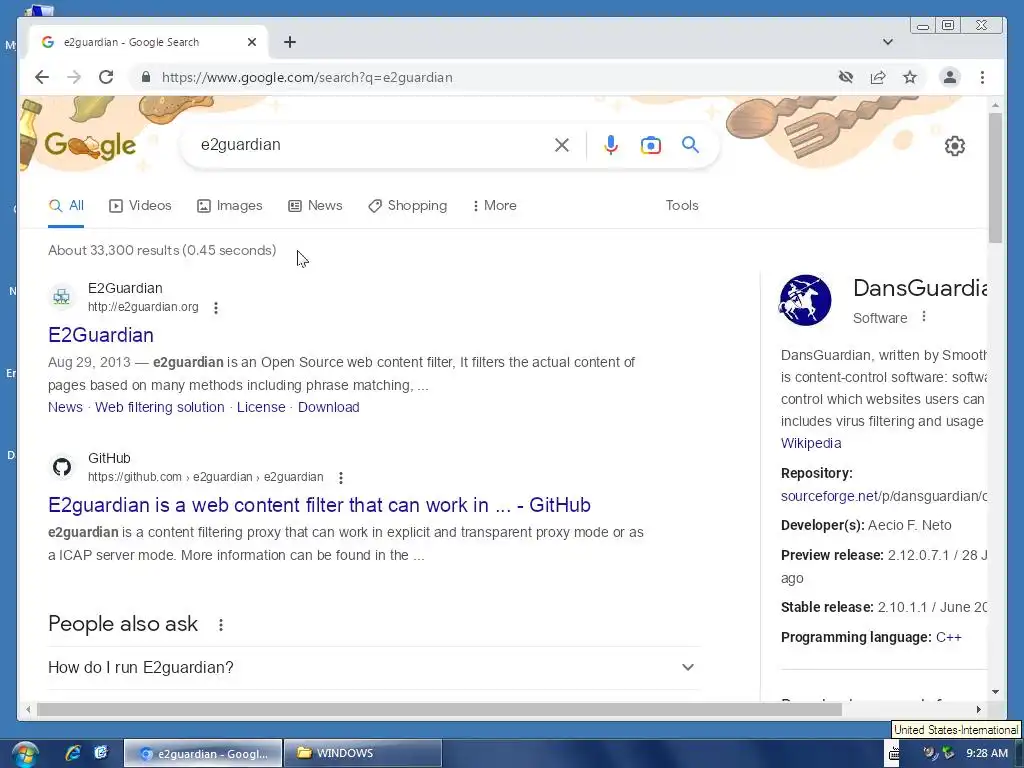This screenshot has height=768, width=1024.
Task: Click the GitHub favicon in results
Action: click(x=62, y=467)
